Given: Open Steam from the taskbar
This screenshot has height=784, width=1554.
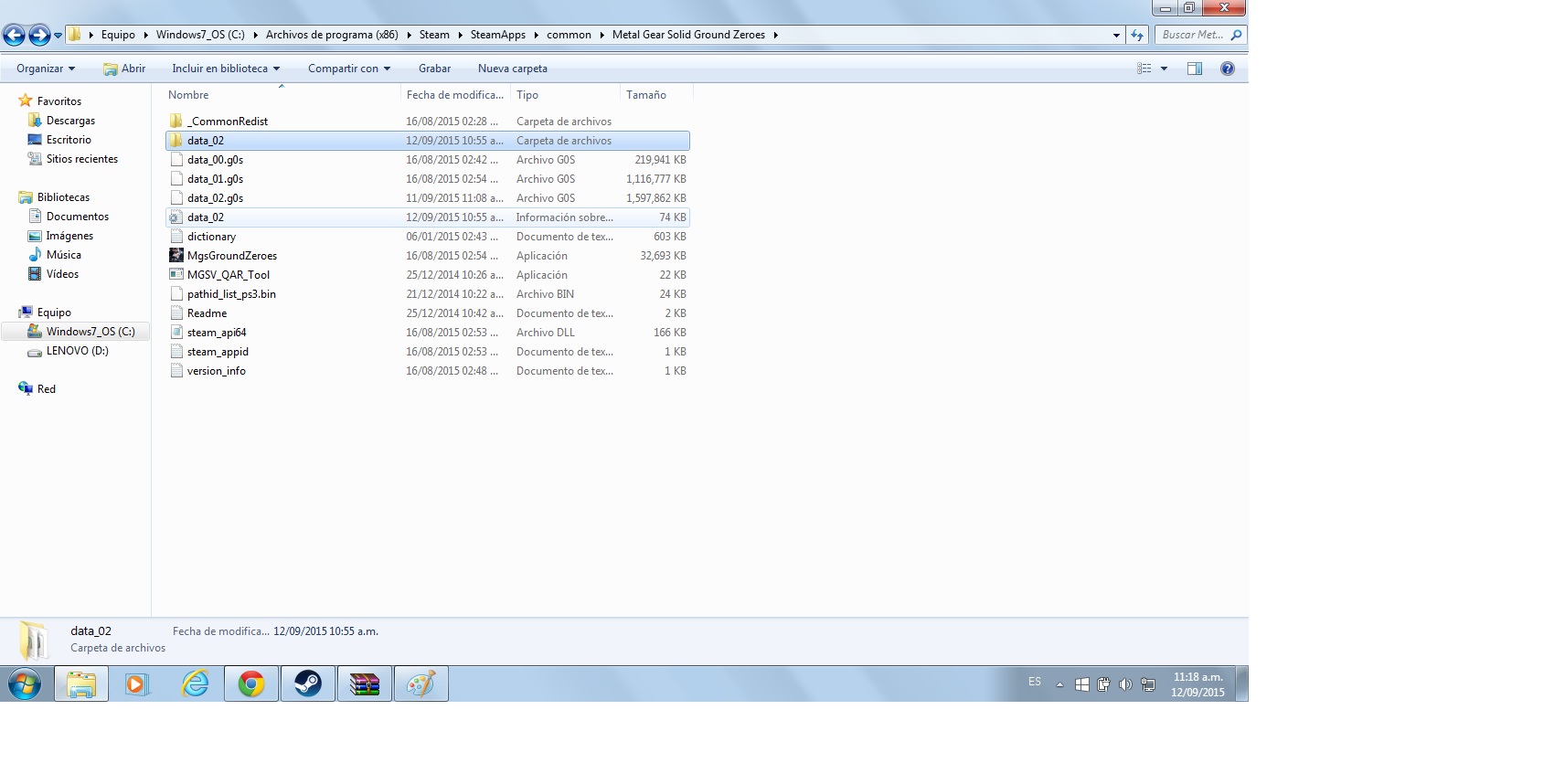Looking at the screenshot, I should pos(308,683).
